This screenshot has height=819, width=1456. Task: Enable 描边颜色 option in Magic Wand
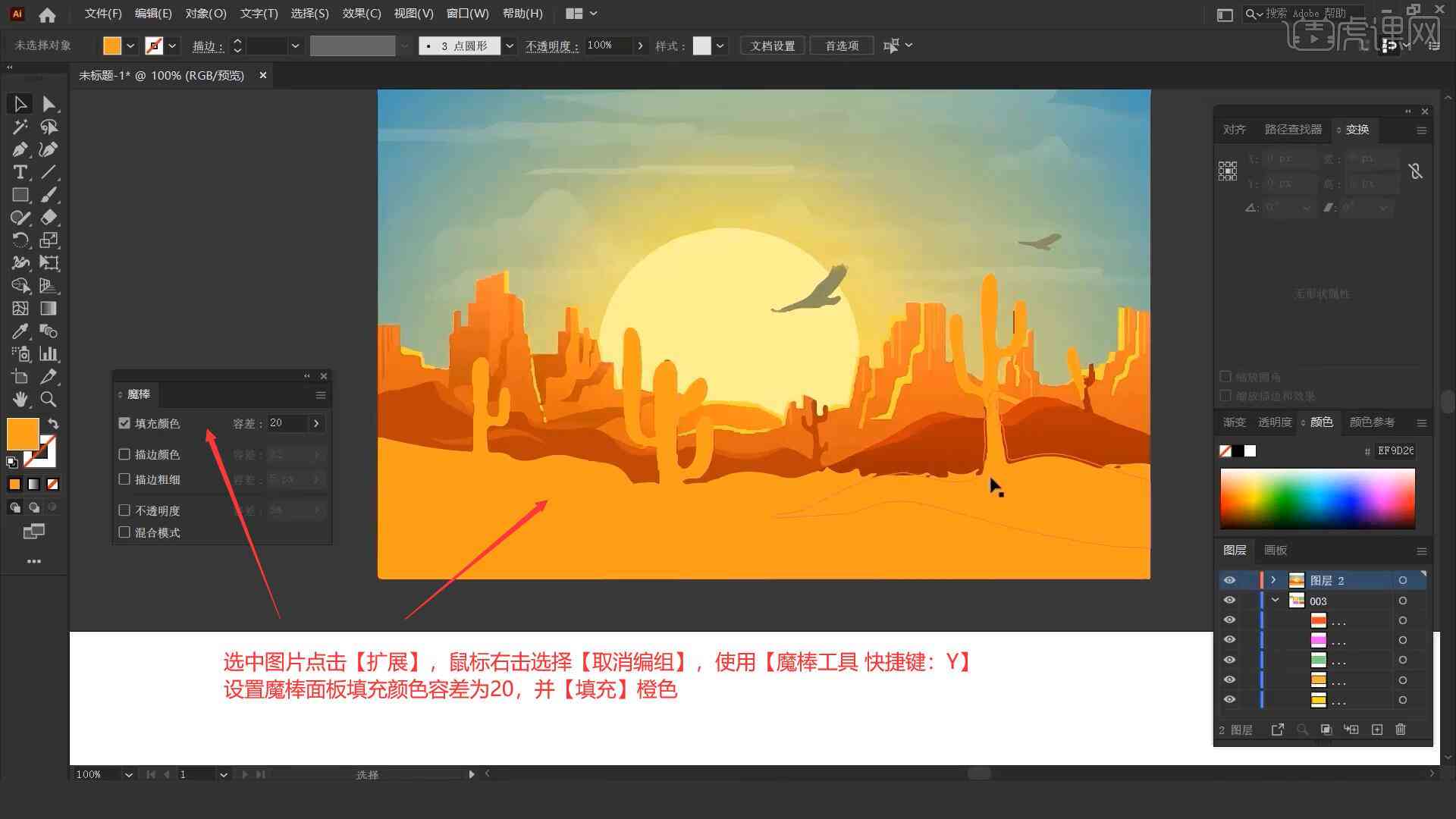[124, 454]
